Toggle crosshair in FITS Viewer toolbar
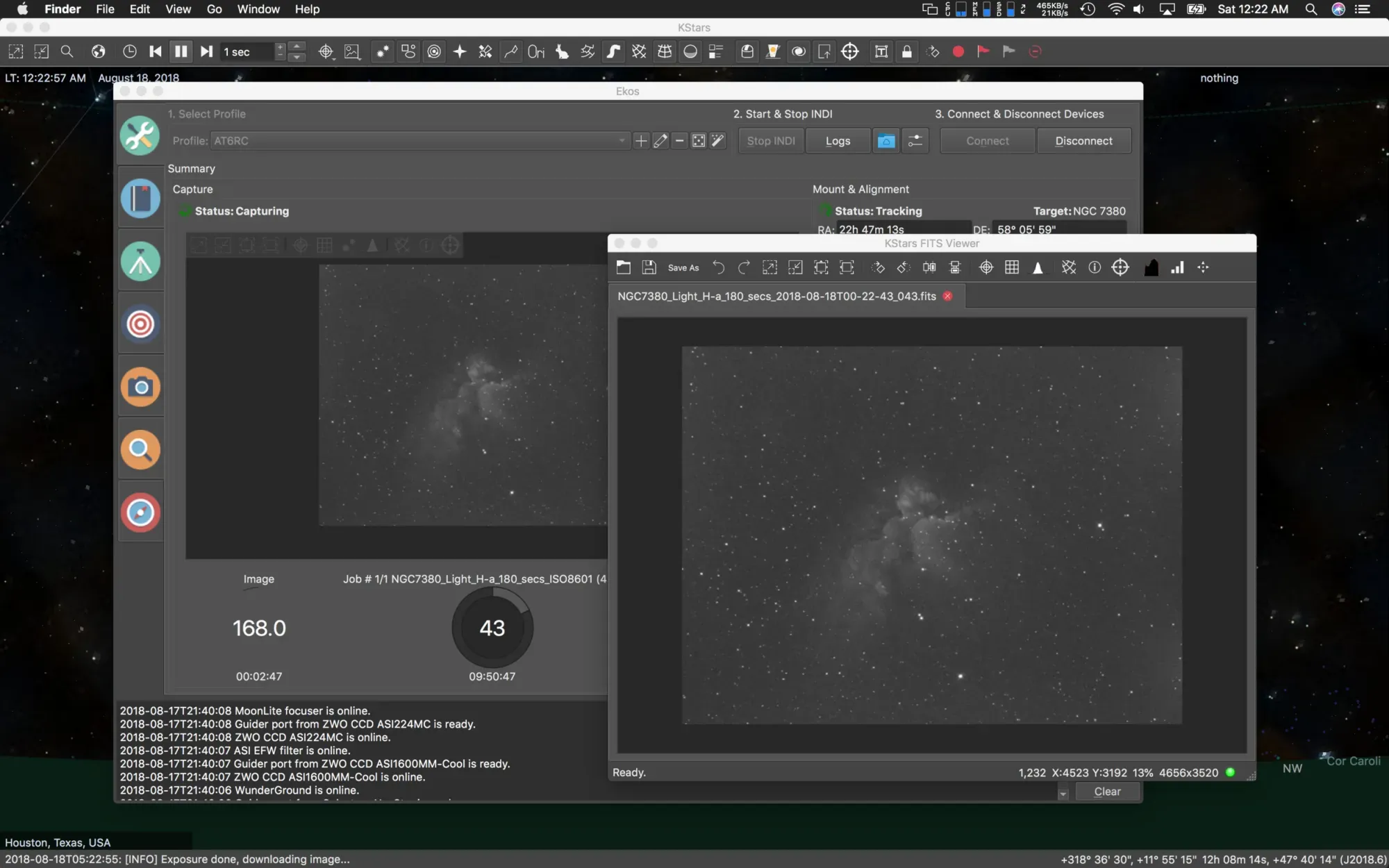1389x868 pixels. 986,267
